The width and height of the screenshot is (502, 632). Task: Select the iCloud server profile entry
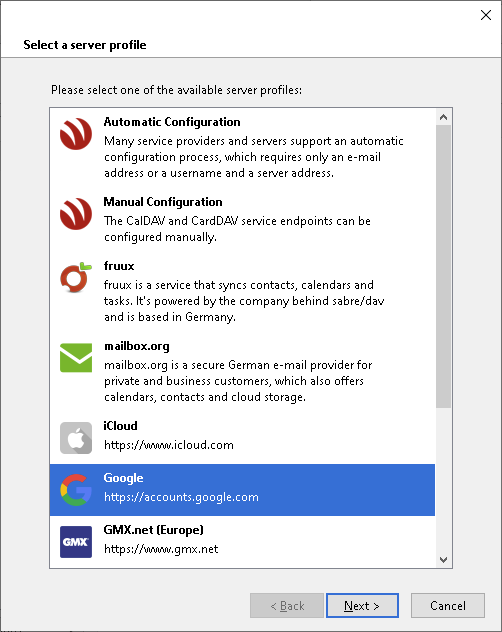pyautogui.click(x=242, y=438)
